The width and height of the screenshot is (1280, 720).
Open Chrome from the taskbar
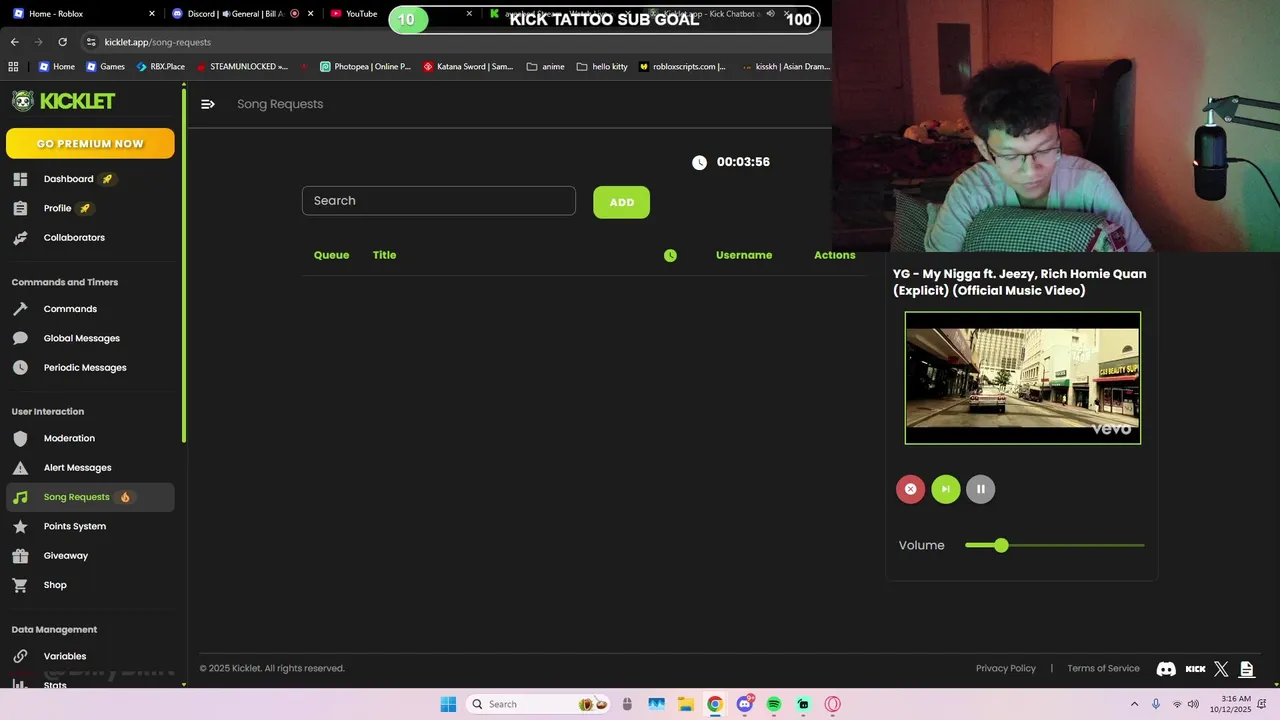(x=715, y=704)
